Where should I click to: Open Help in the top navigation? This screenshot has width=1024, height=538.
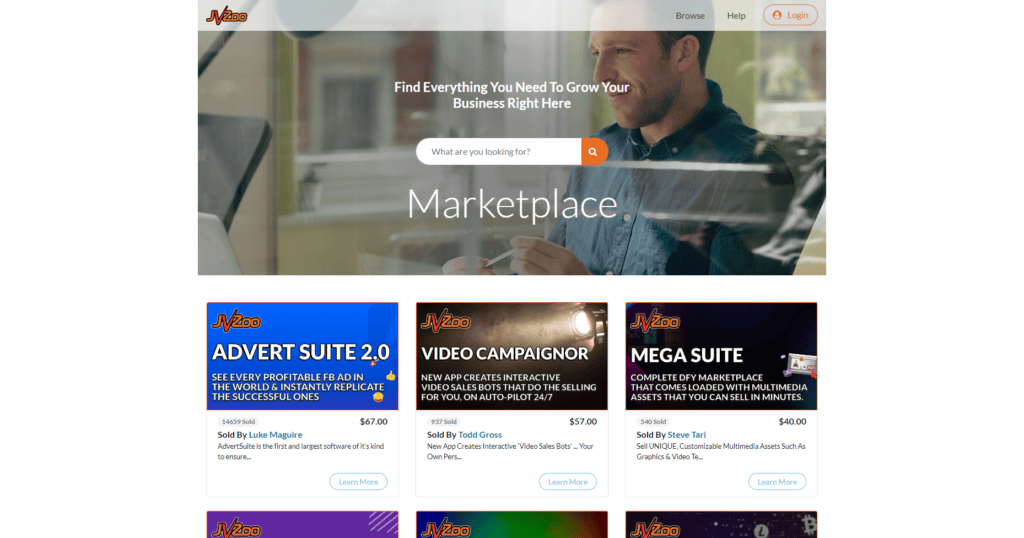736,16
